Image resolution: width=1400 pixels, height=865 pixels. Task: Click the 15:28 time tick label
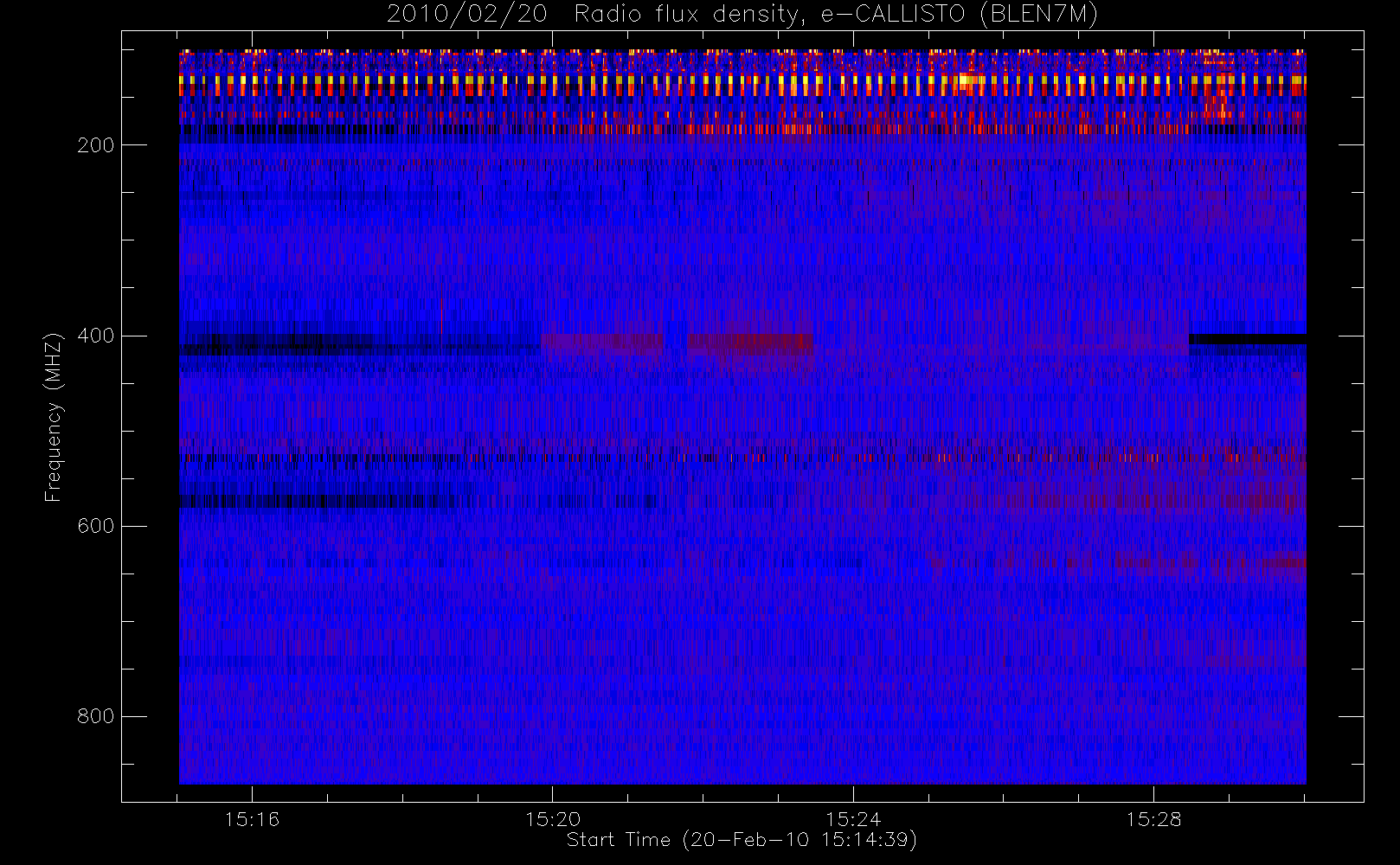coord(1153,819)
